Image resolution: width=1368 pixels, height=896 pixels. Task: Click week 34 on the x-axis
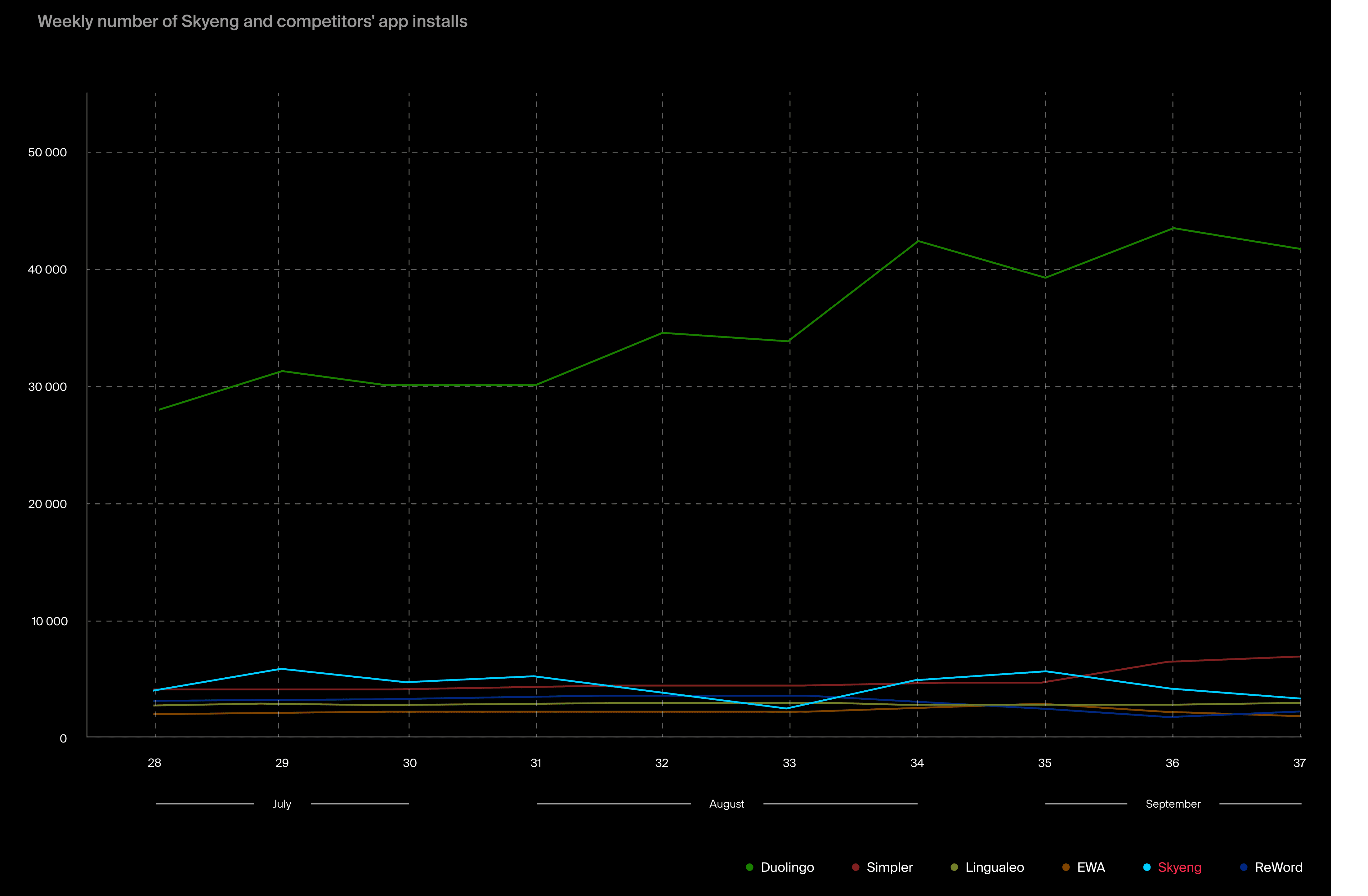click(917, 763)
